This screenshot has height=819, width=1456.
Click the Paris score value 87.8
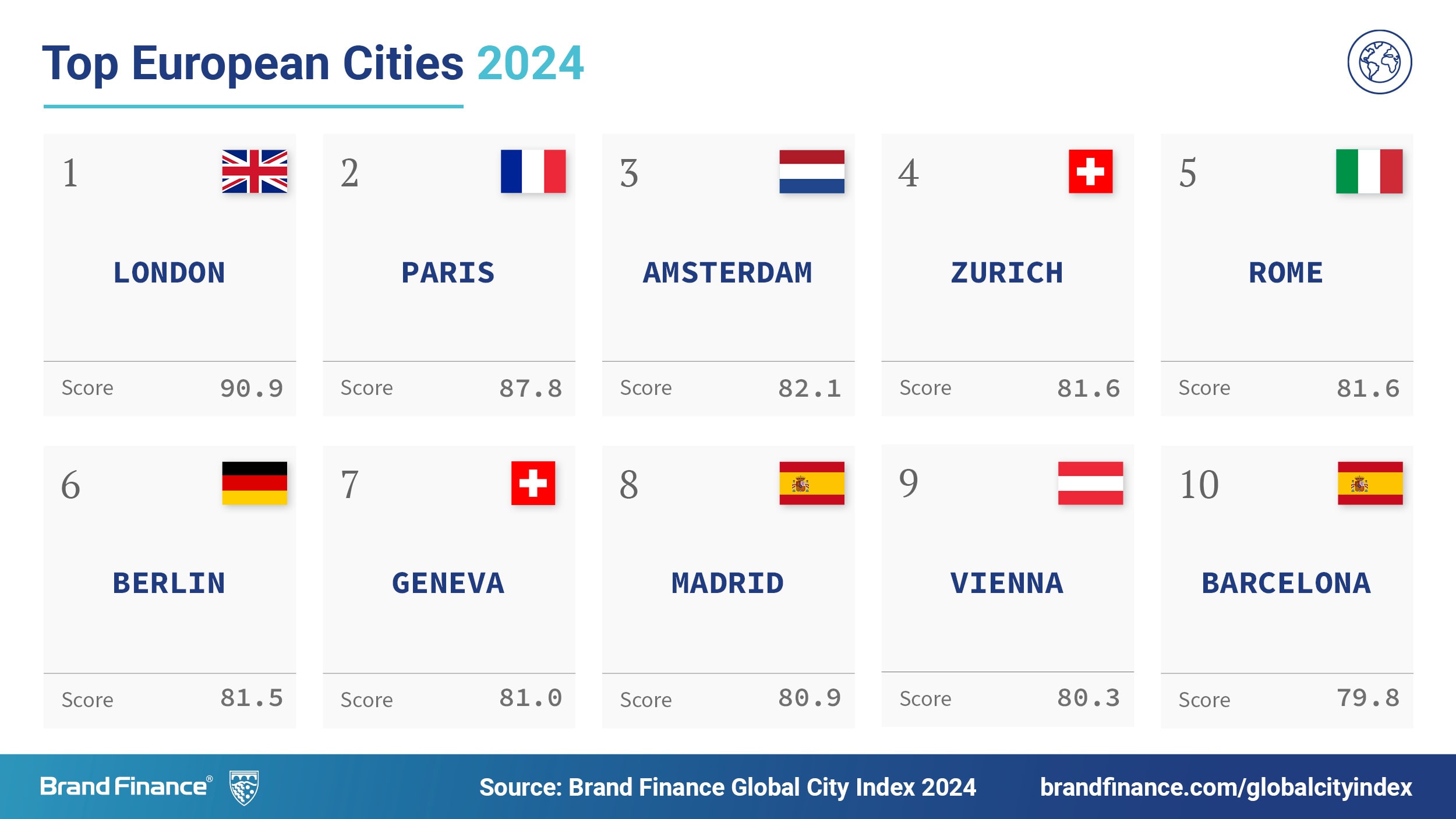click(x=531, y=389)
